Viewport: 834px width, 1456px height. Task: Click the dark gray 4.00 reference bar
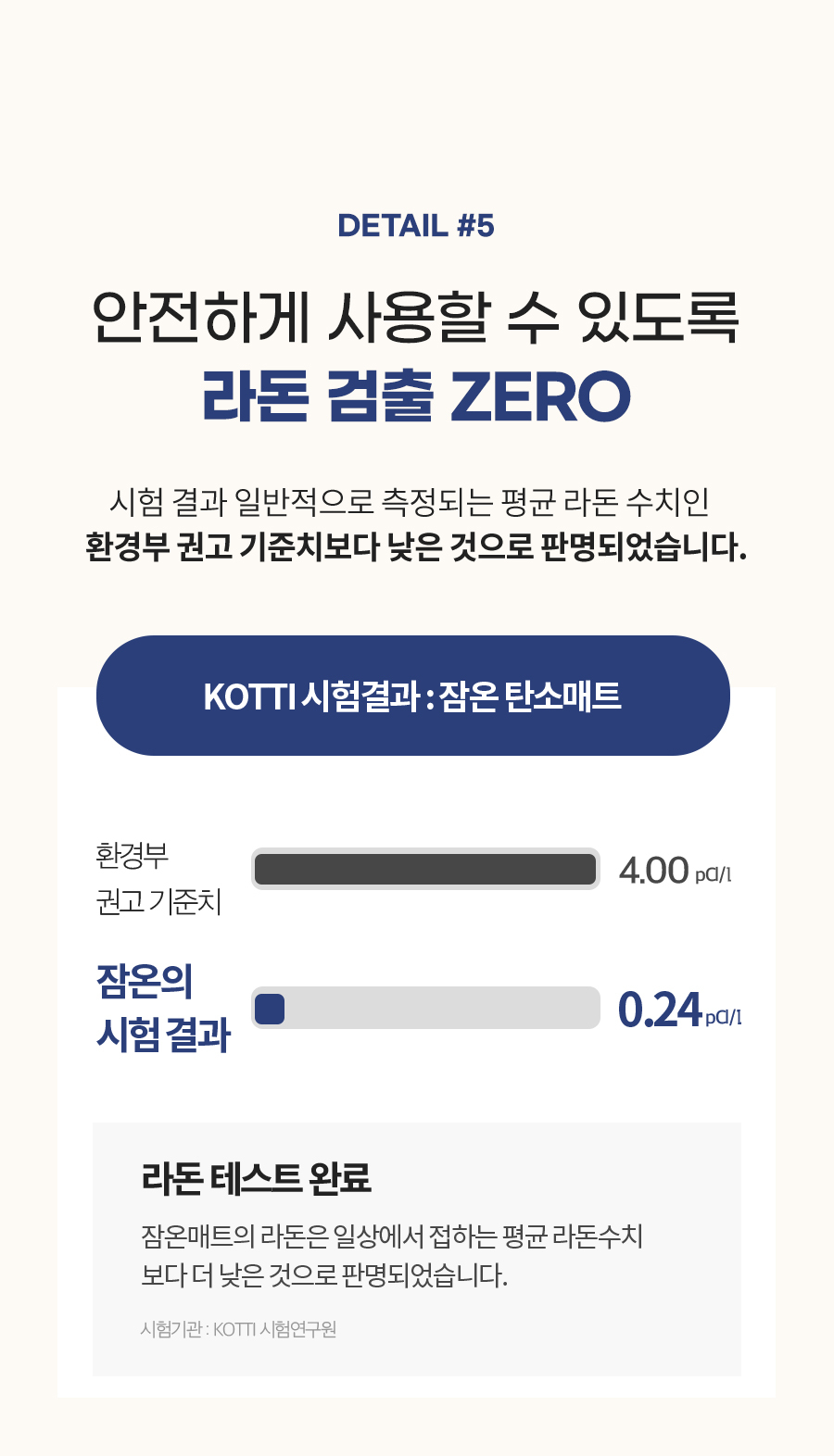click(x=425, y=870)
